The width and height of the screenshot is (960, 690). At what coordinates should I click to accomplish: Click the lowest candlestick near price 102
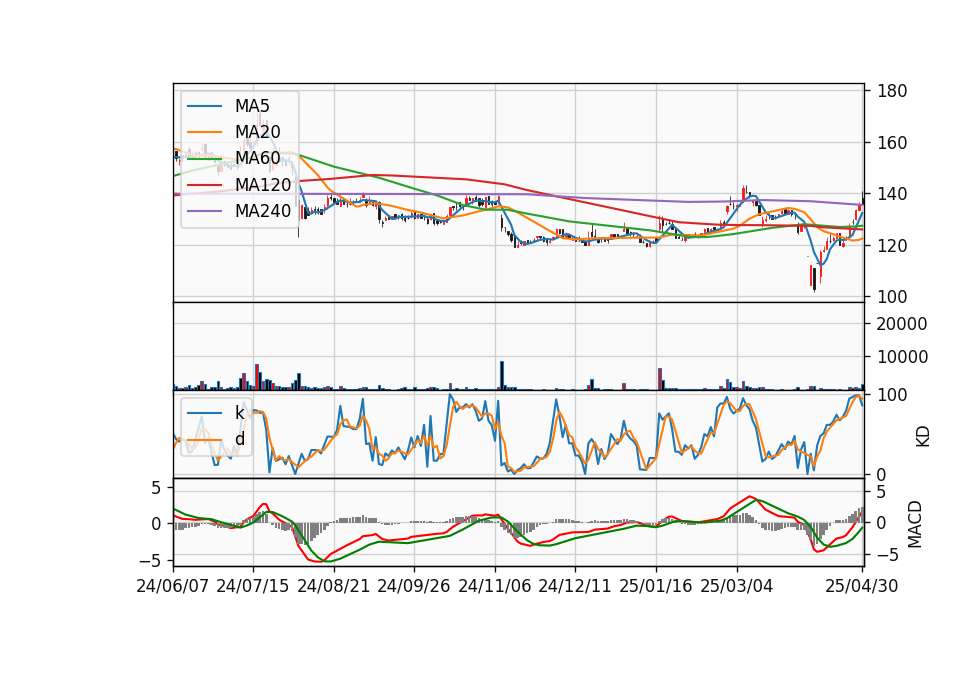point(814,279)
